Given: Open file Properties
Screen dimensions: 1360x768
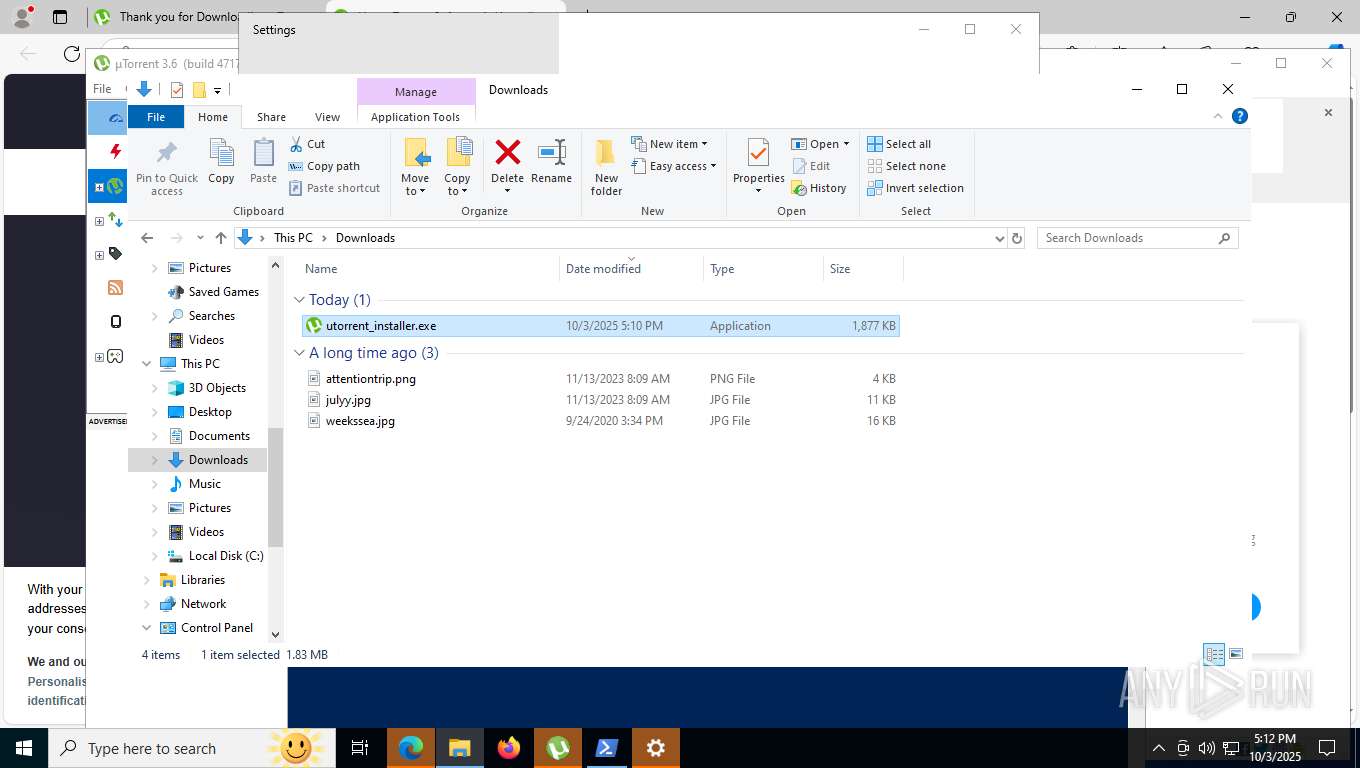Looking at the screenshot, I should 758,167.
